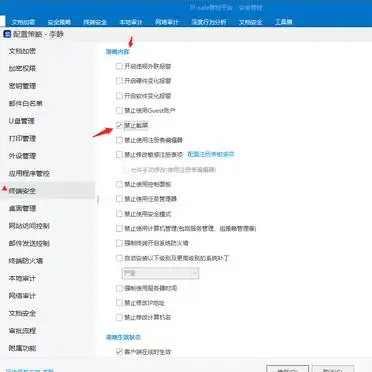This screenshot has width=372, height=372.
Task: Tick 禁止使用计算机管理 checkbox
Action: click(x=119, y=228)
